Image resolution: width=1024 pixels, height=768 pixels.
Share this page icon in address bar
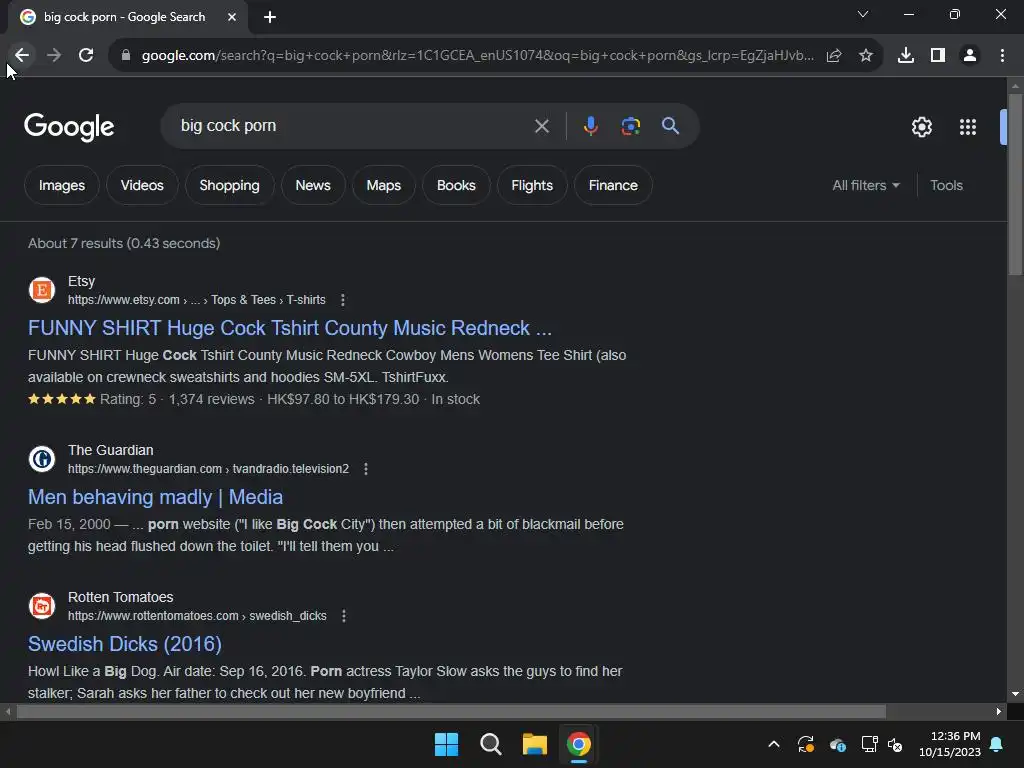pyautogui.click(x=834, y=56)
